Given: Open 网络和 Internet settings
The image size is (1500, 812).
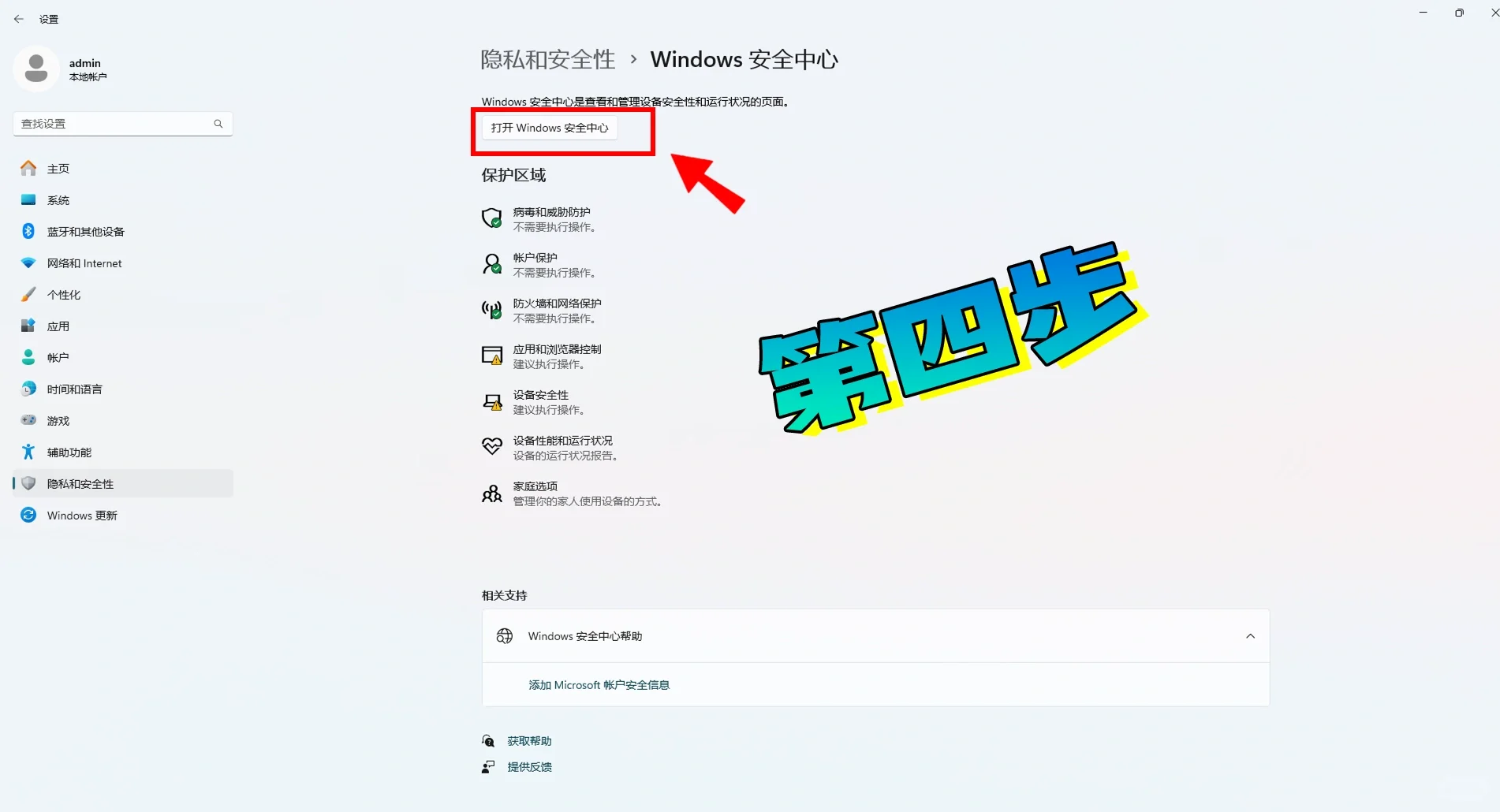Looking at the screenshot, I should click(x=84, y=263).
